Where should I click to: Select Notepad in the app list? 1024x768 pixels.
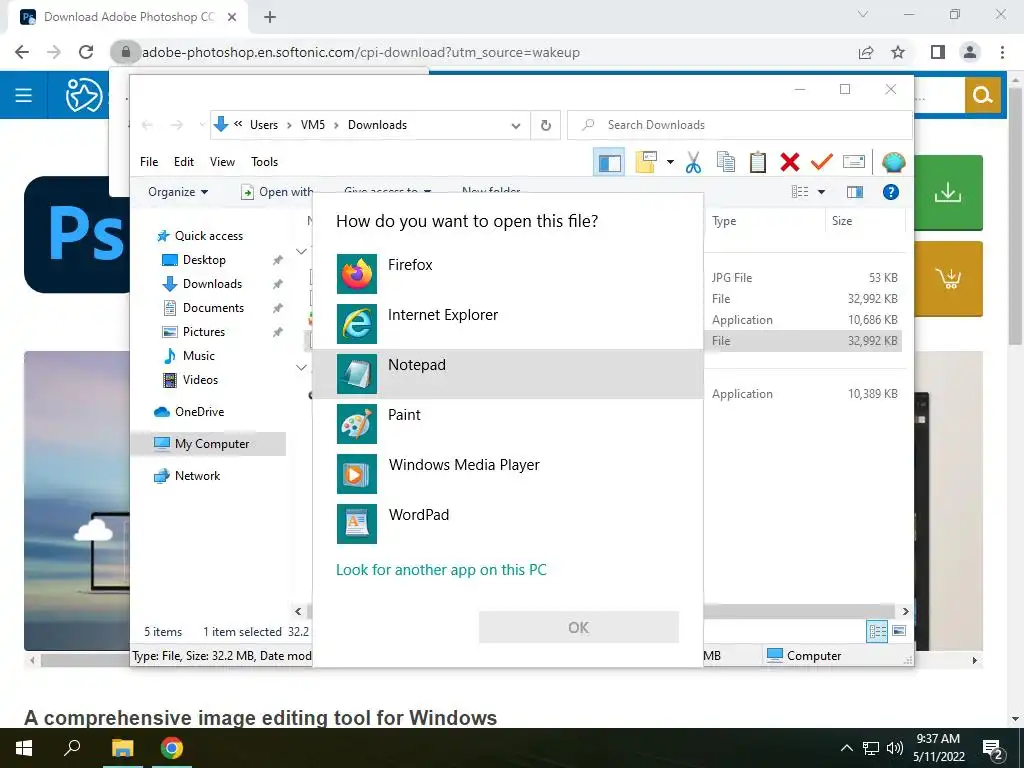click(x=507, y=374)
